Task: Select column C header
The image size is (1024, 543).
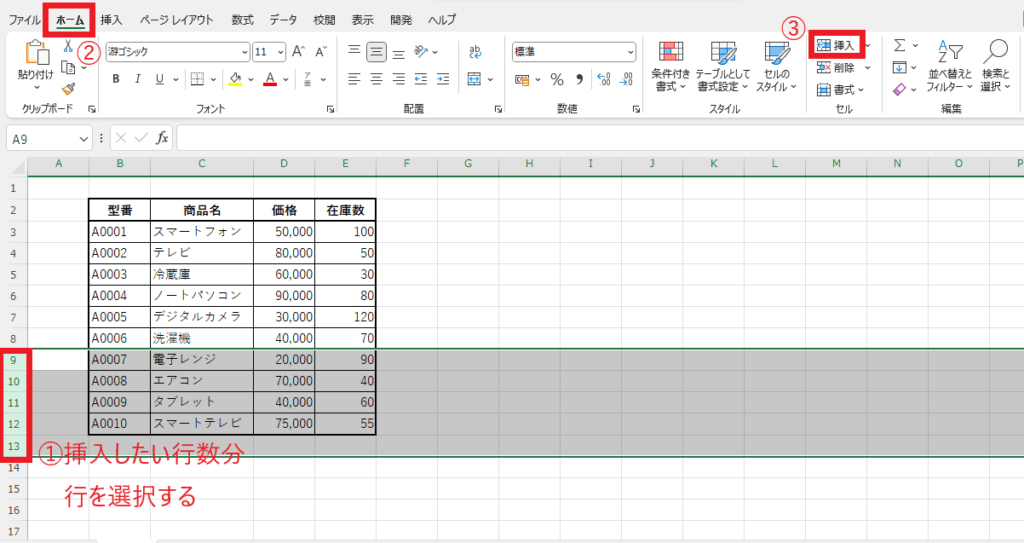Action: [202, 163]
